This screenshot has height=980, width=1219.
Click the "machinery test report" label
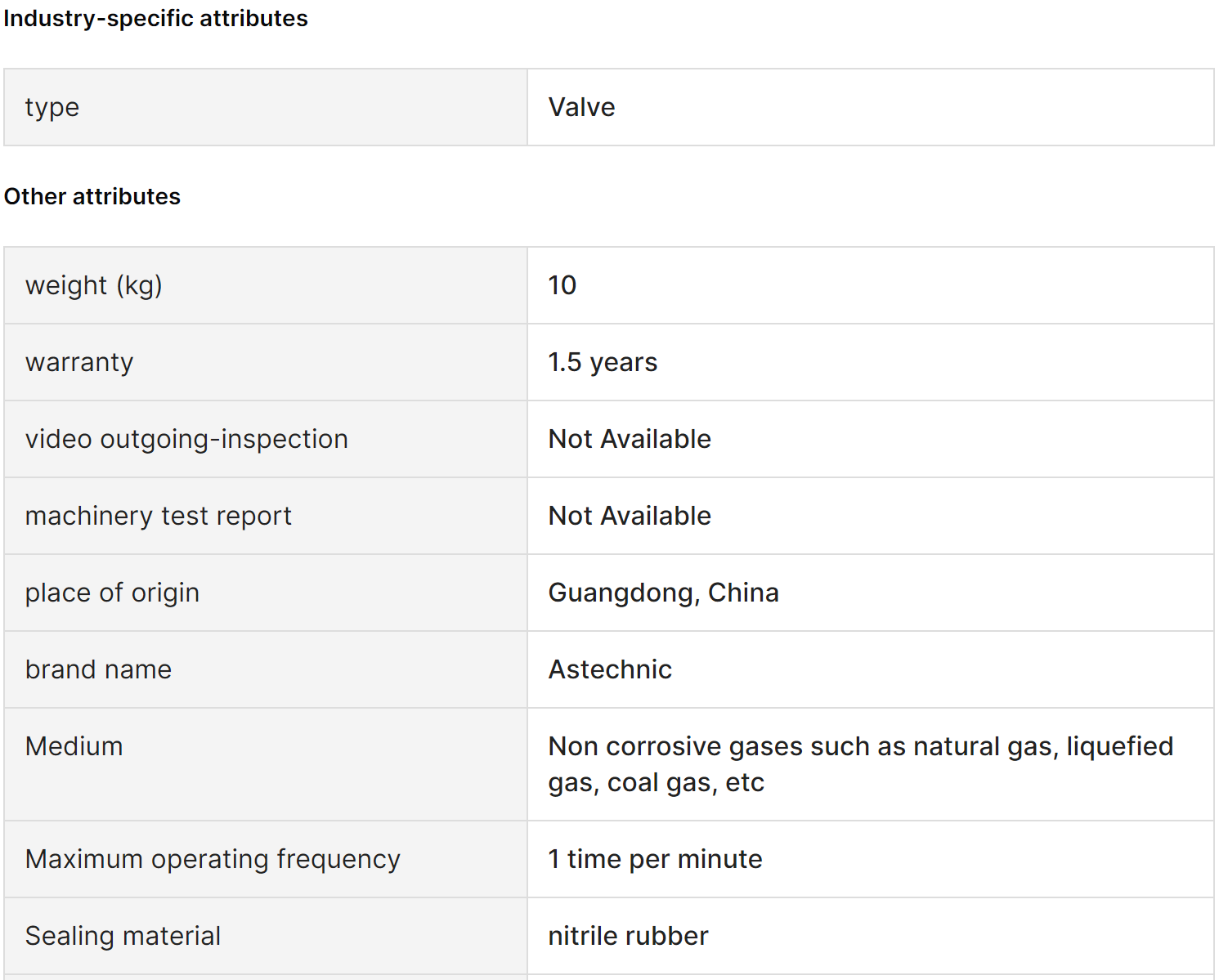click(159, 516)
